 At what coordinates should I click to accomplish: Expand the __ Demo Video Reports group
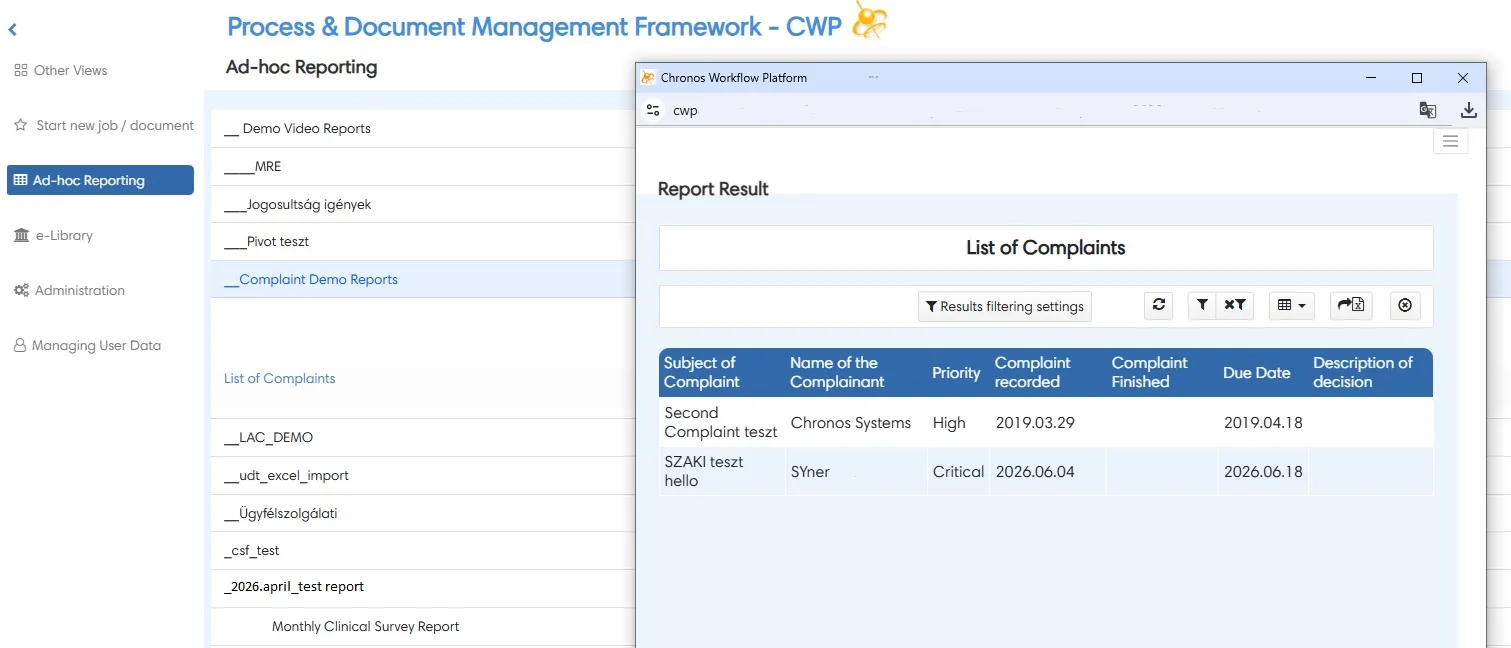point(297,128)
